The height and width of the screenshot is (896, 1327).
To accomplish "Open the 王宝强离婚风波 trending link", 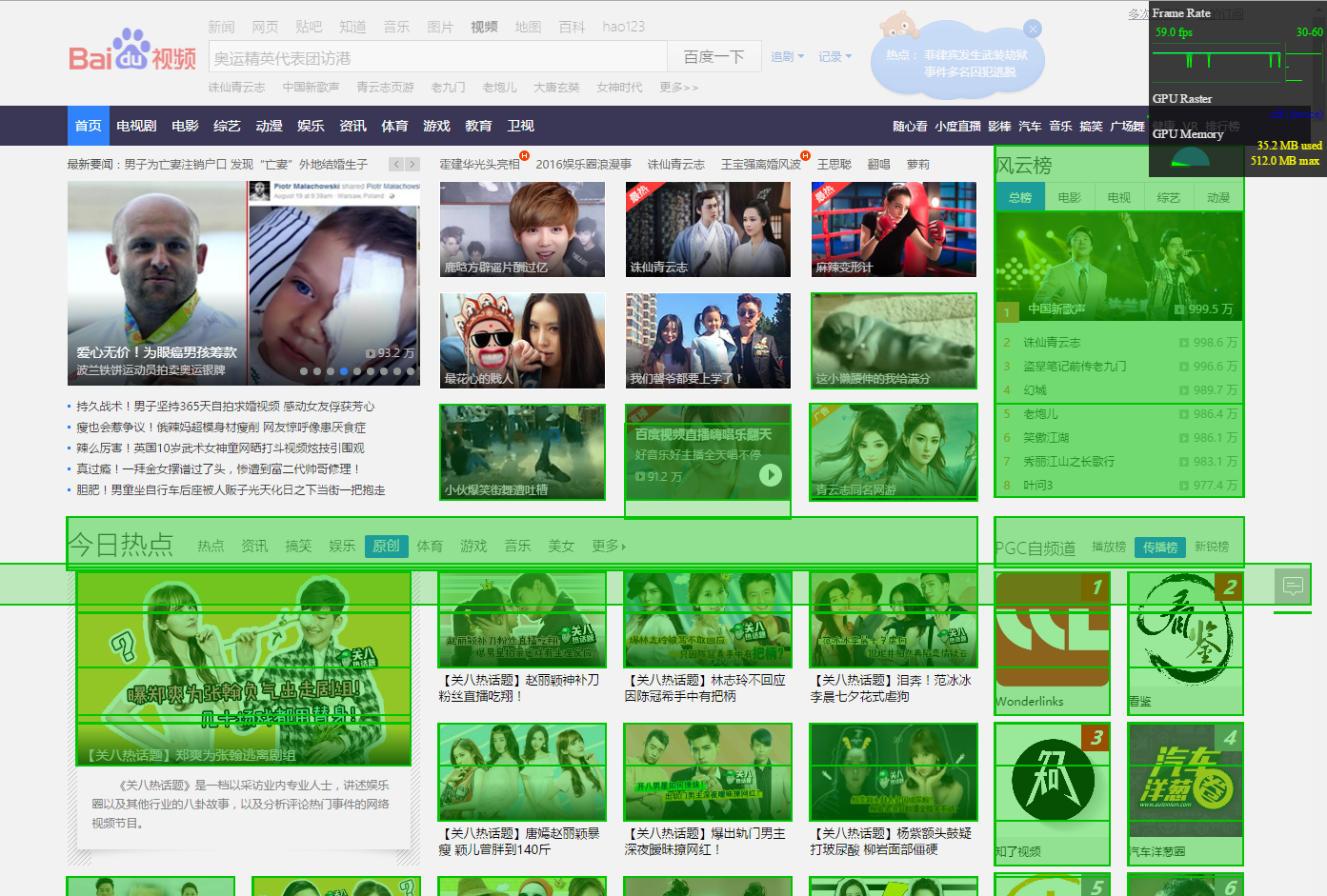I will pos(761,164).
